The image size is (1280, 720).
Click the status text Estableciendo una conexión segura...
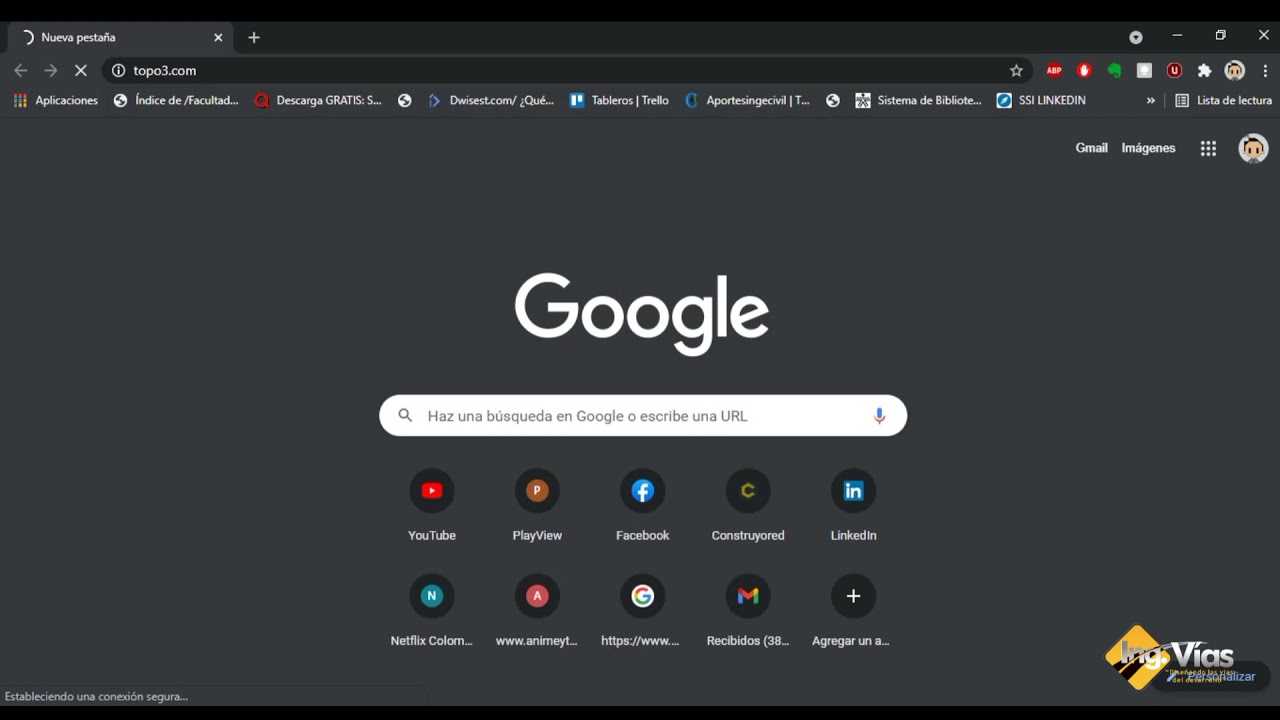coord(96,696)
